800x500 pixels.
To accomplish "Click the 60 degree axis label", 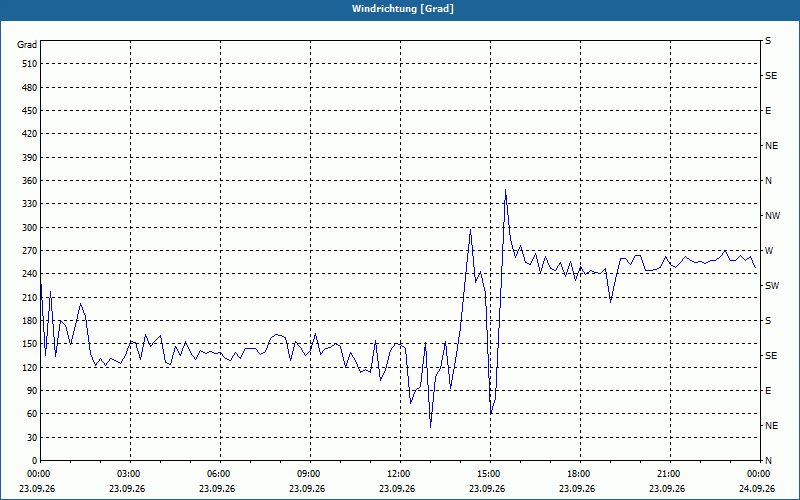I will click(x=32, y=414).
